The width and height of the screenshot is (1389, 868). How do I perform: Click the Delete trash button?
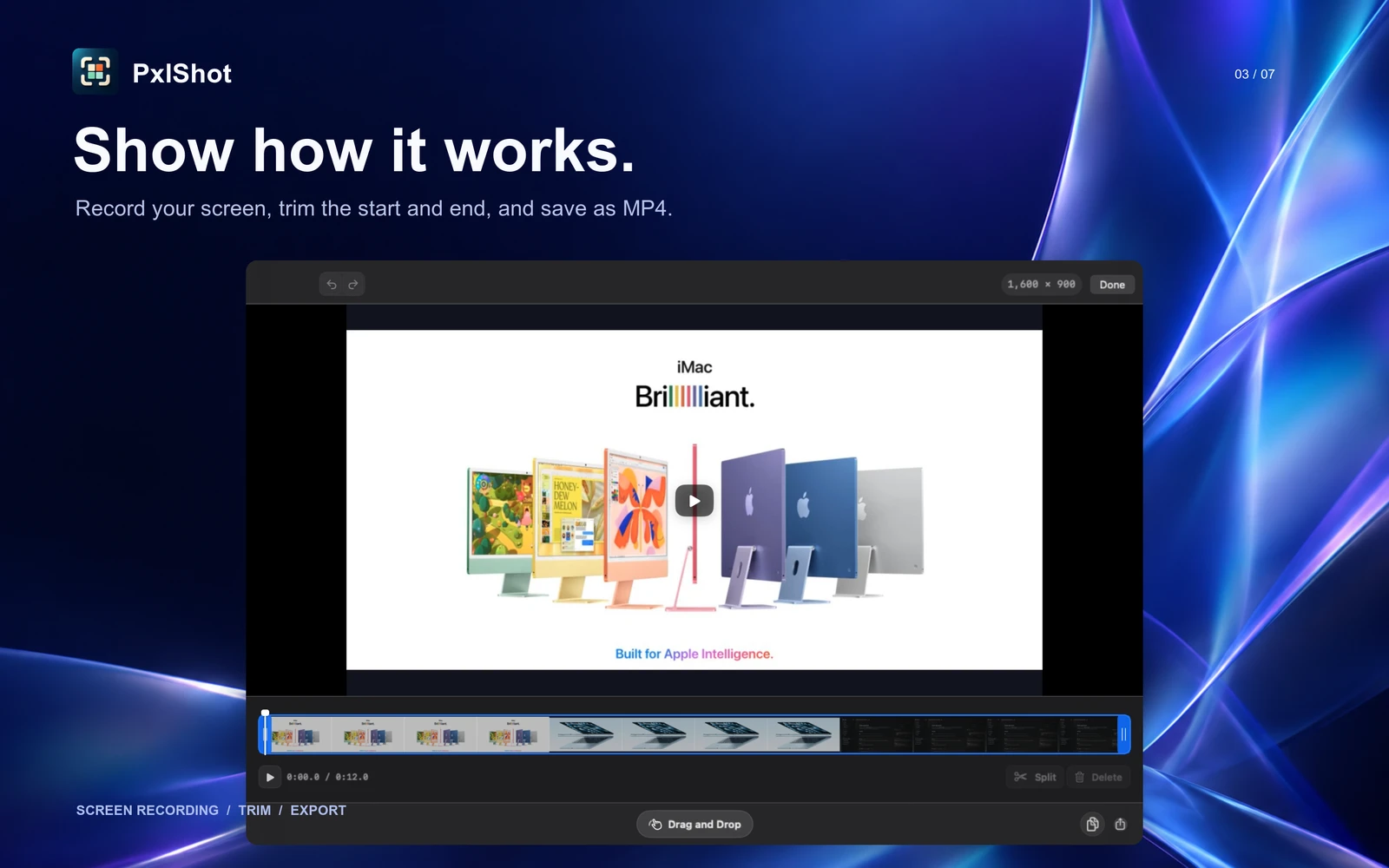coord(1098,777)
